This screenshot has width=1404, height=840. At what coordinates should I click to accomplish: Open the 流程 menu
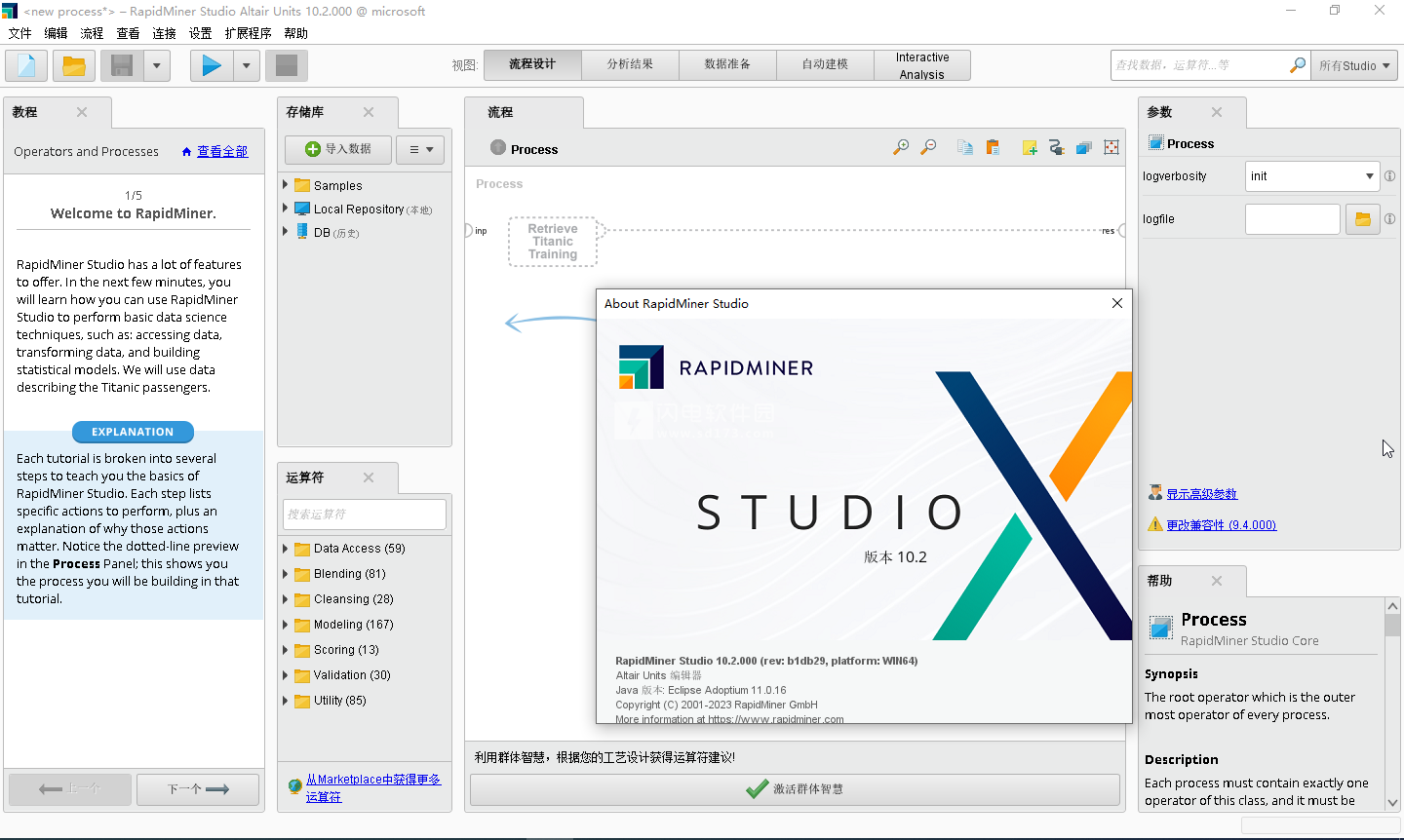(93, 33)
